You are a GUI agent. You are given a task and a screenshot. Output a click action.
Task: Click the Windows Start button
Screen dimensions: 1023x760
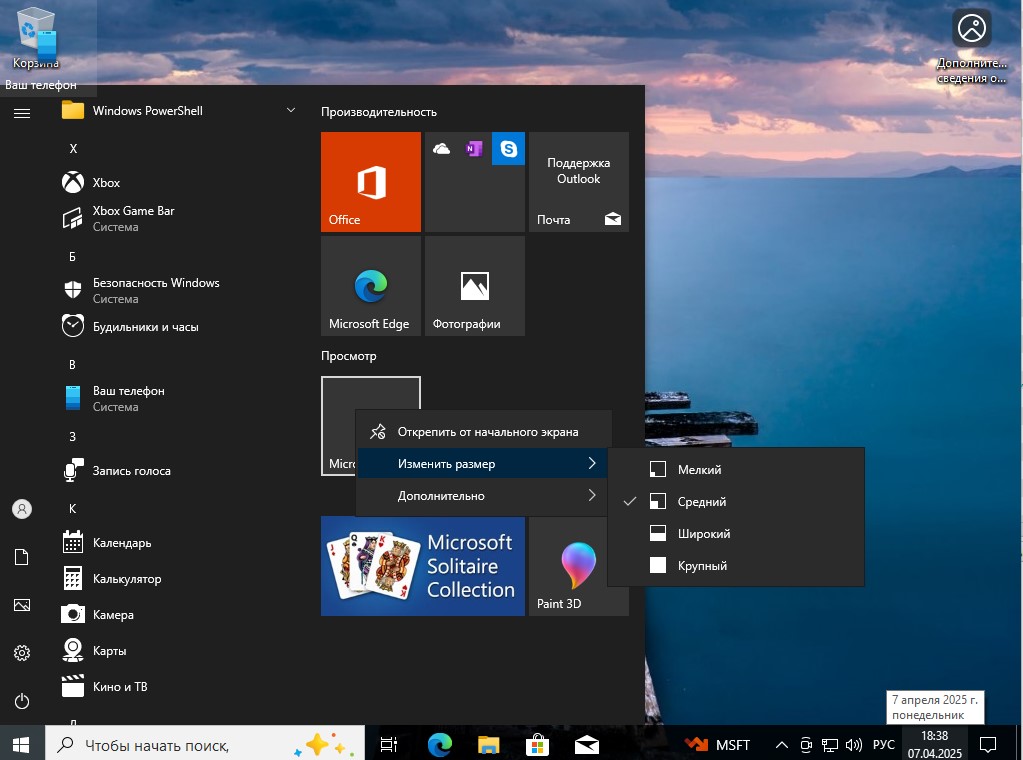point(22,744)
